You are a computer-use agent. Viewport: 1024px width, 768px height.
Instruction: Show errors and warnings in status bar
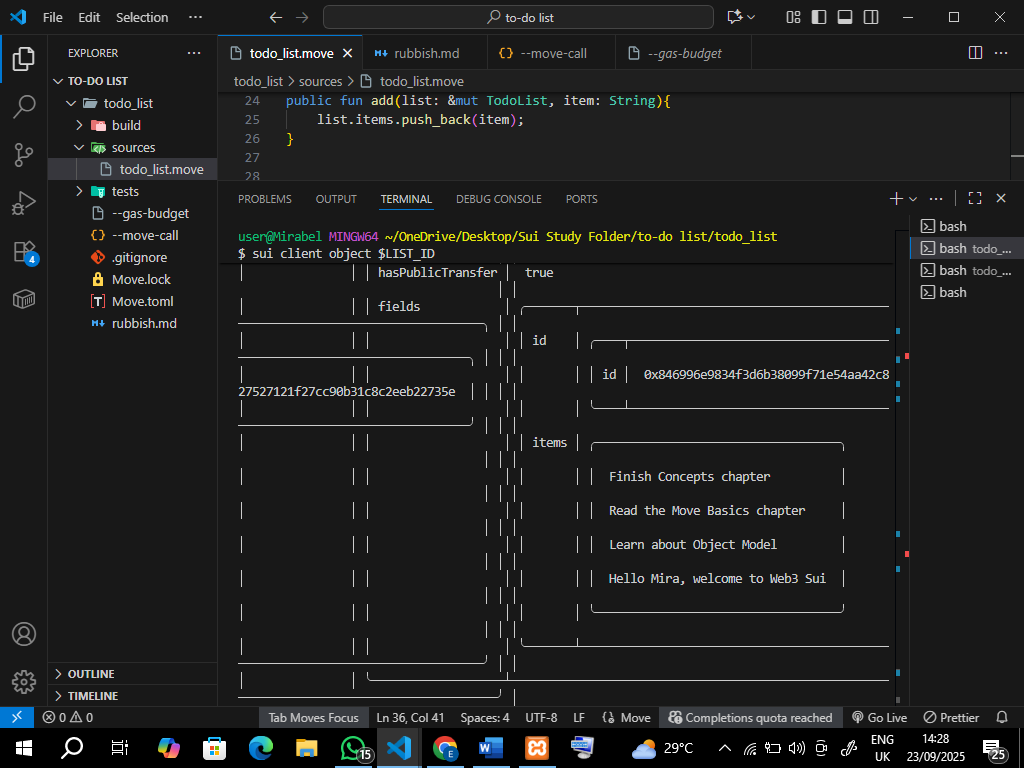click(68, 717)
